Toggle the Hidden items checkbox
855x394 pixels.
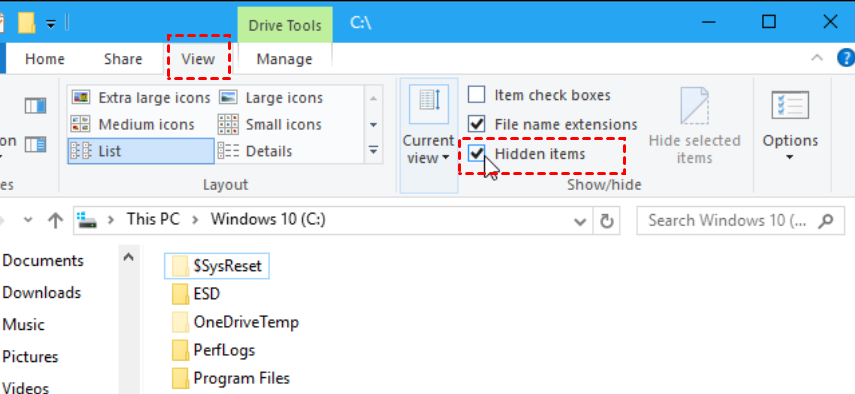point(476,154)
